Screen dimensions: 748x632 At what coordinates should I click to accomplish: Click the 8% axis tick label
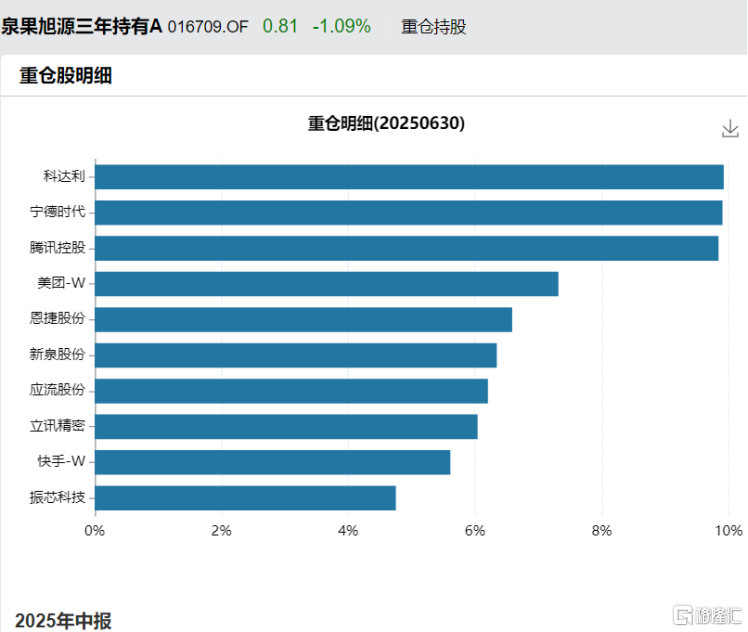point(602,530)
